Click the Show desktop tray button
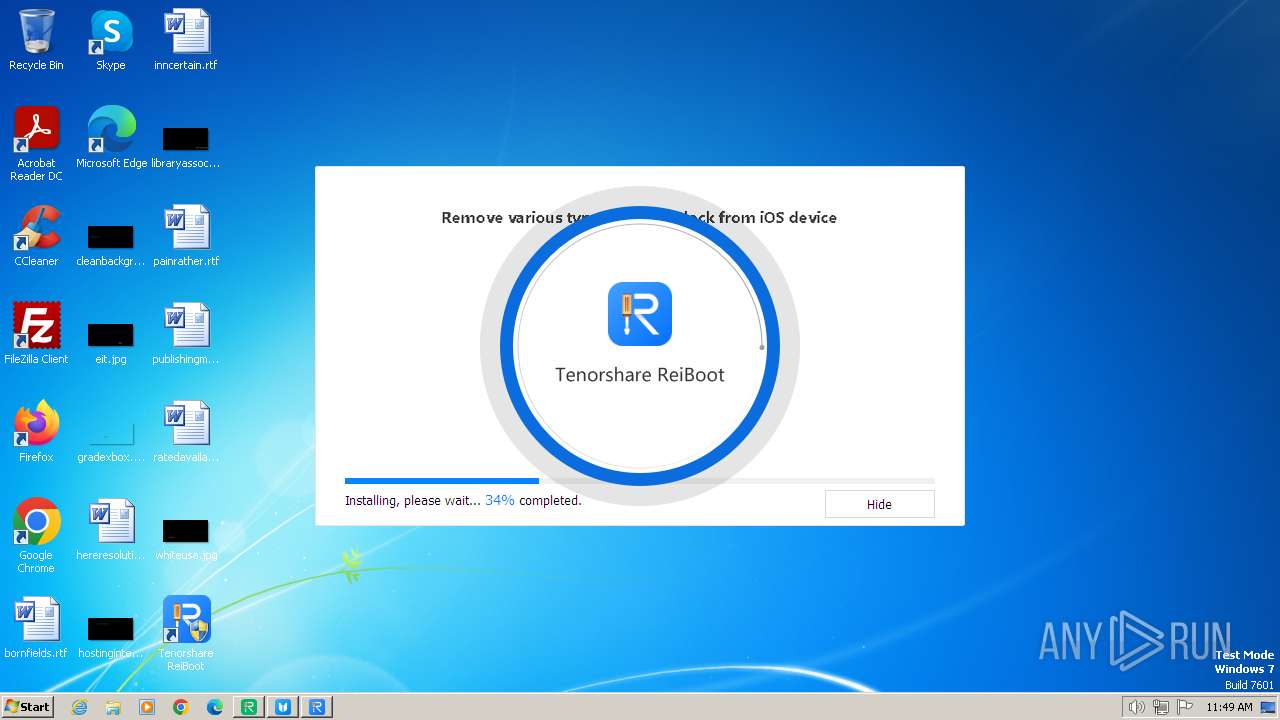This screenshot has width=1280, height=720. click(x=1269, y=707)
